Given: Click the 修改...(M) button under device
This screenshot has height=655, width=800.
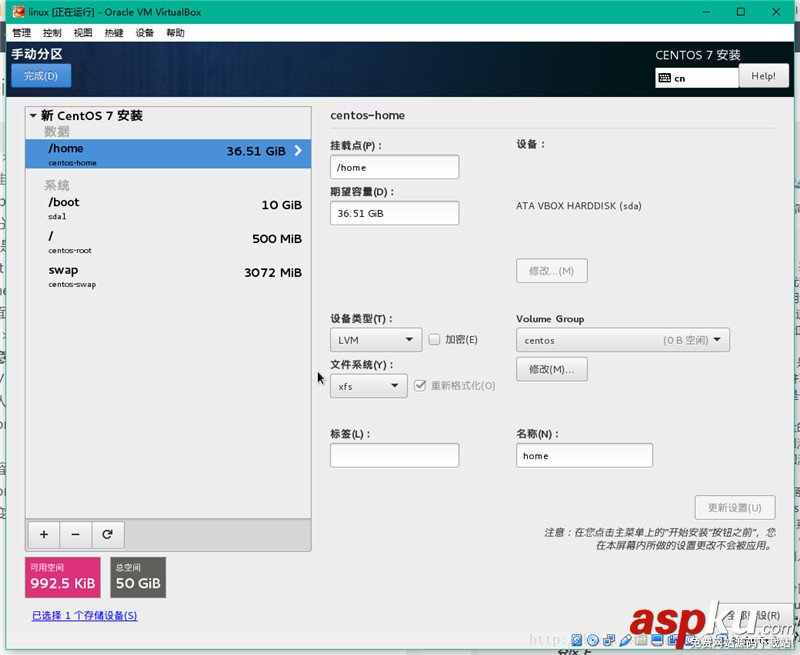Looking at the screenshot, I should 552,270.
